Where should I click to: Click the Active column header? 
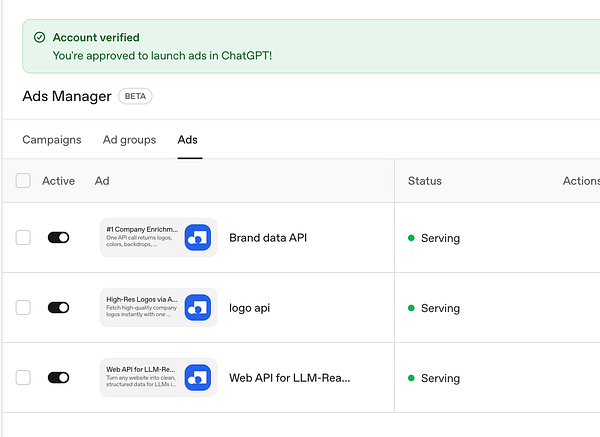[58, 181]
